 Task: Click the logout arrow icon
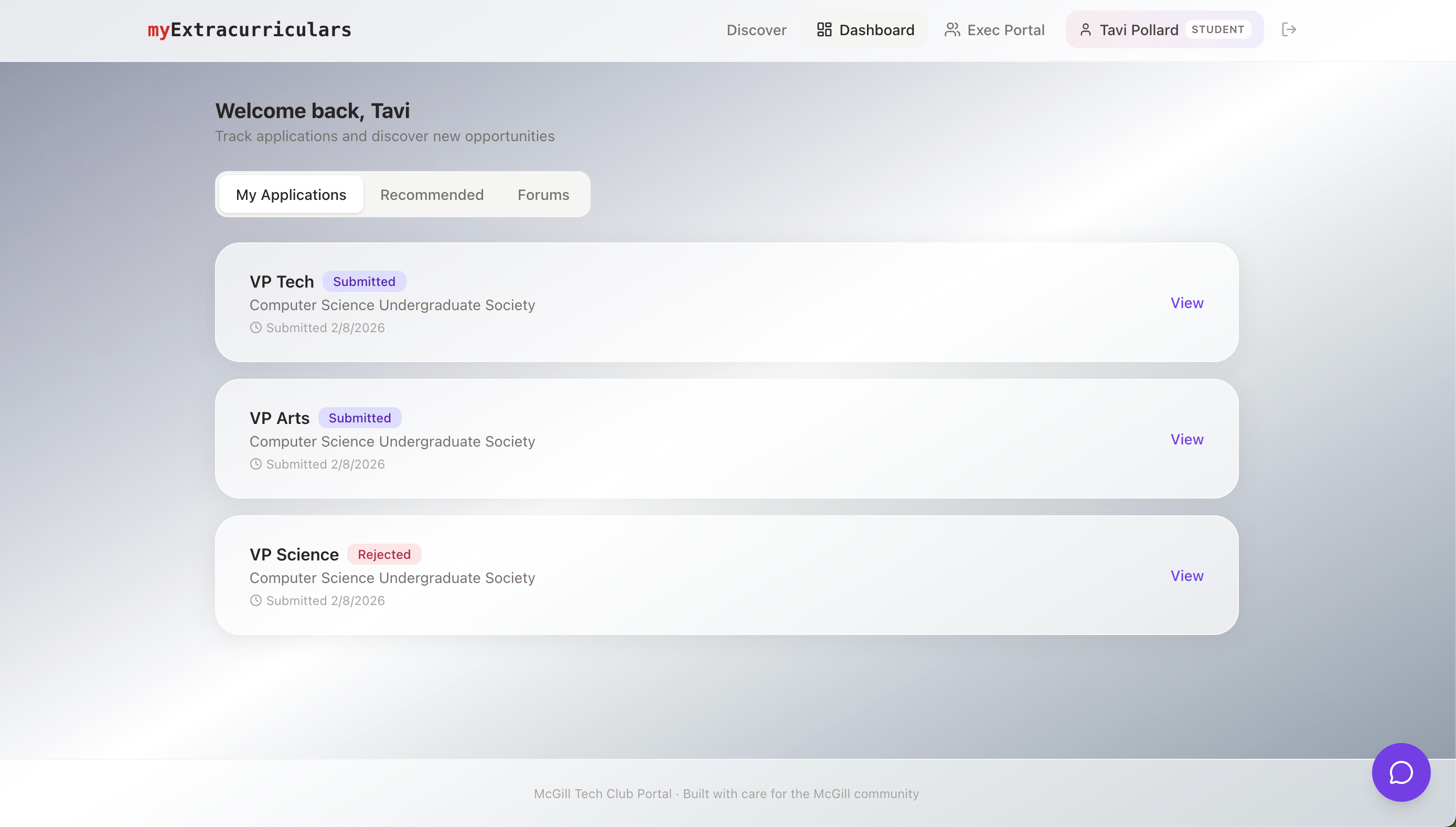coord(1289,29)
